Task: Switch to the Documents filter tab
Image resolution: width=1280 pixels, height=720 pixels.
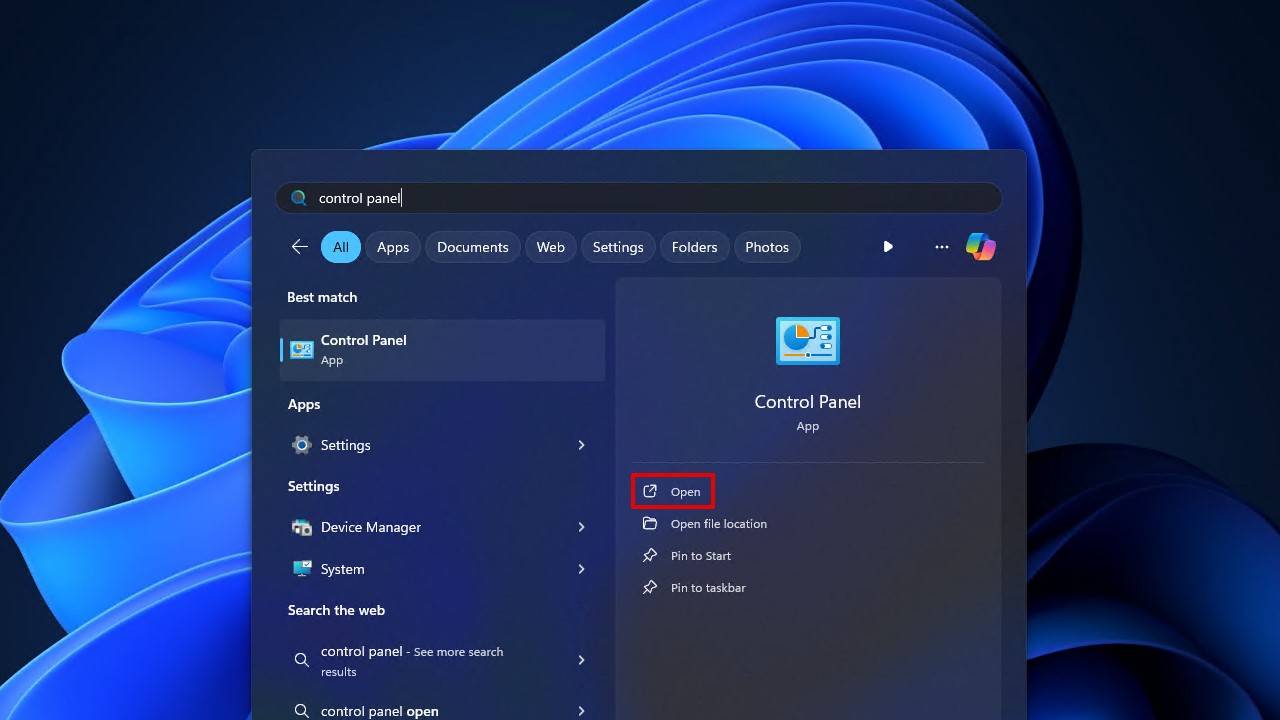Action: [x=473, y=247]
